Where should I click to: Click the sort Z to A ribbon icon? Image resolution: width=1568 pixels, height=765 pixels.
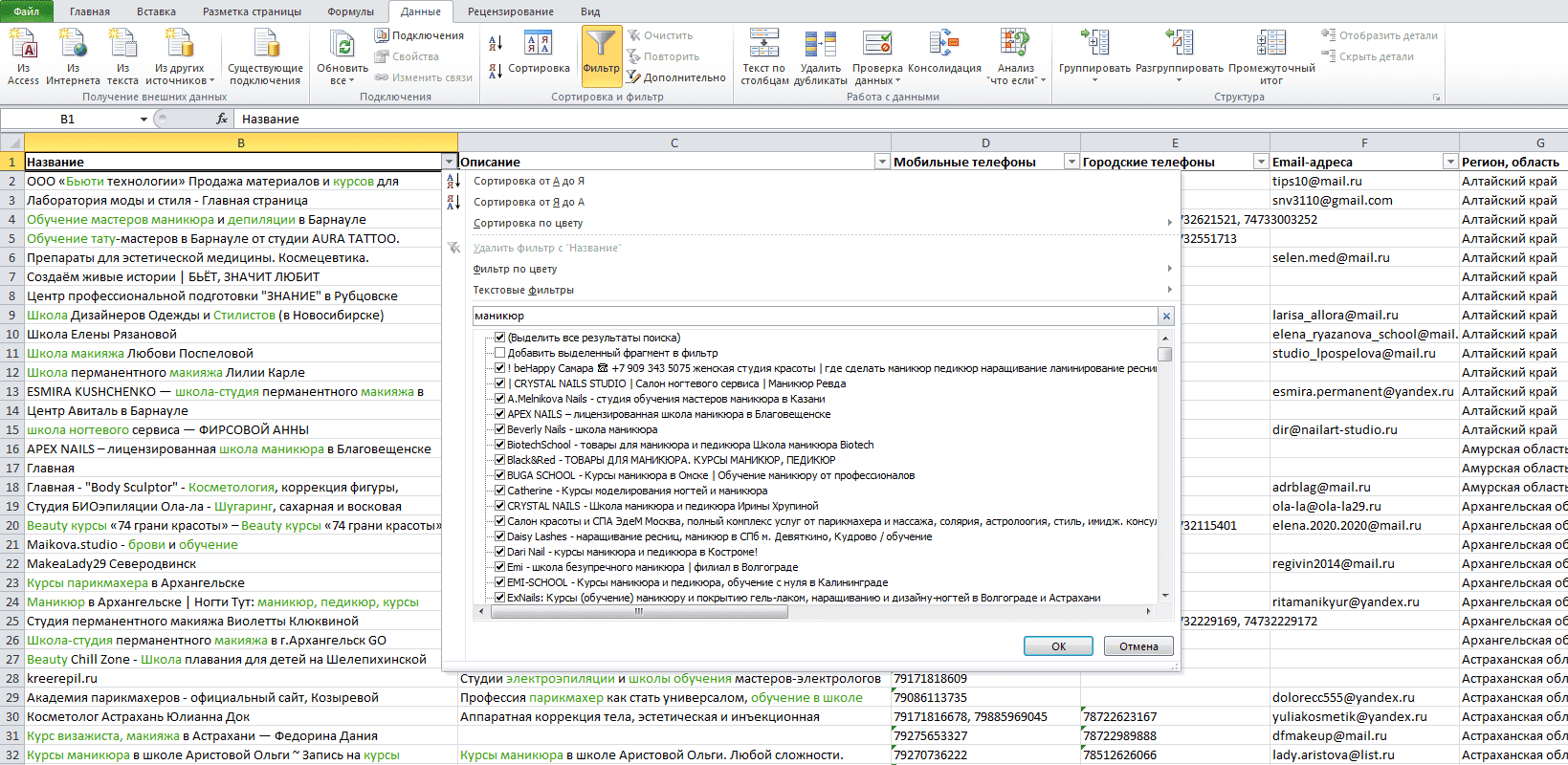[x=496, y=71]
